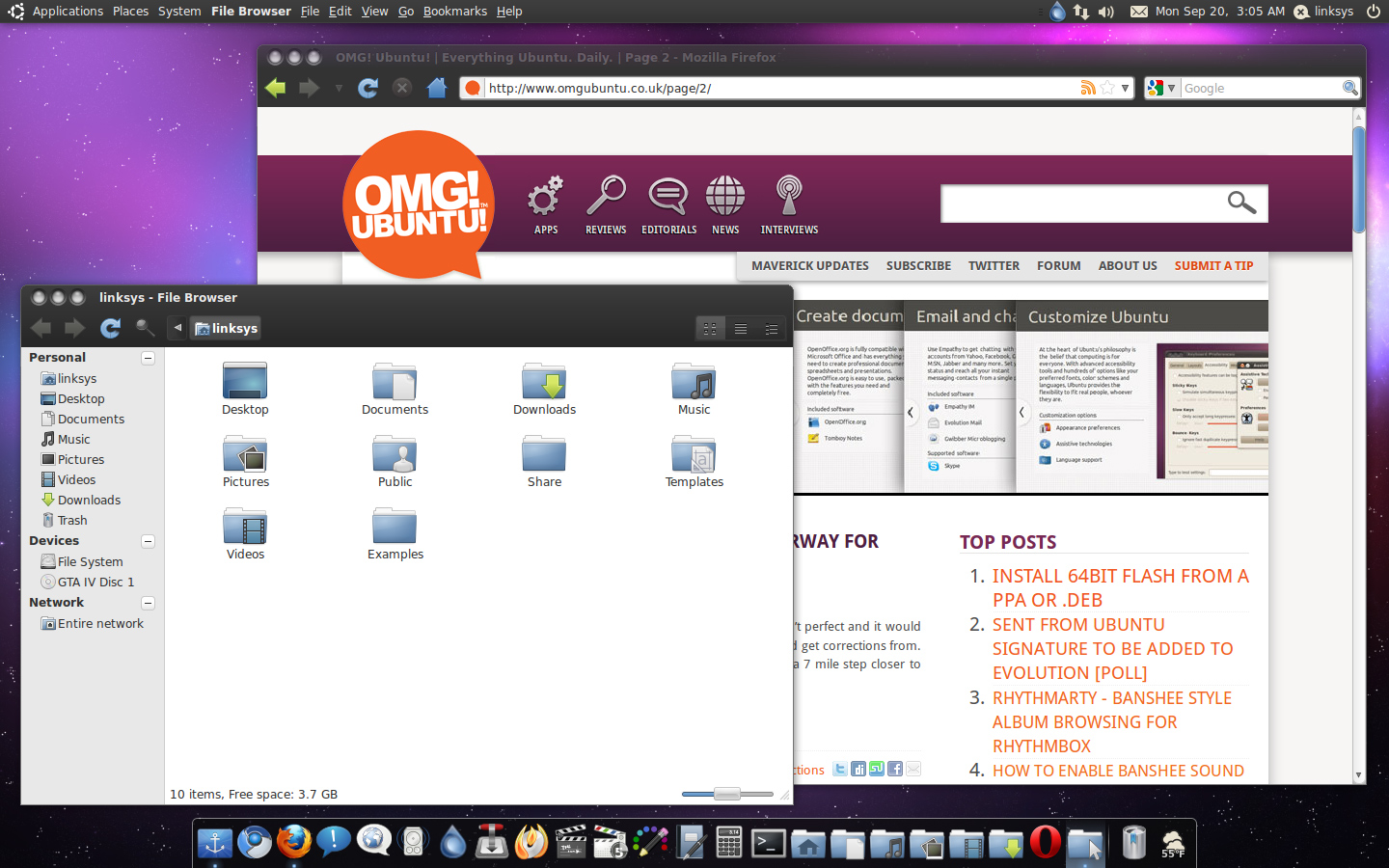Image resolution: width=1389 pixels, height=868 pixels.
Task: Select Entire network in sidebar
Action: tap(93, 624)
